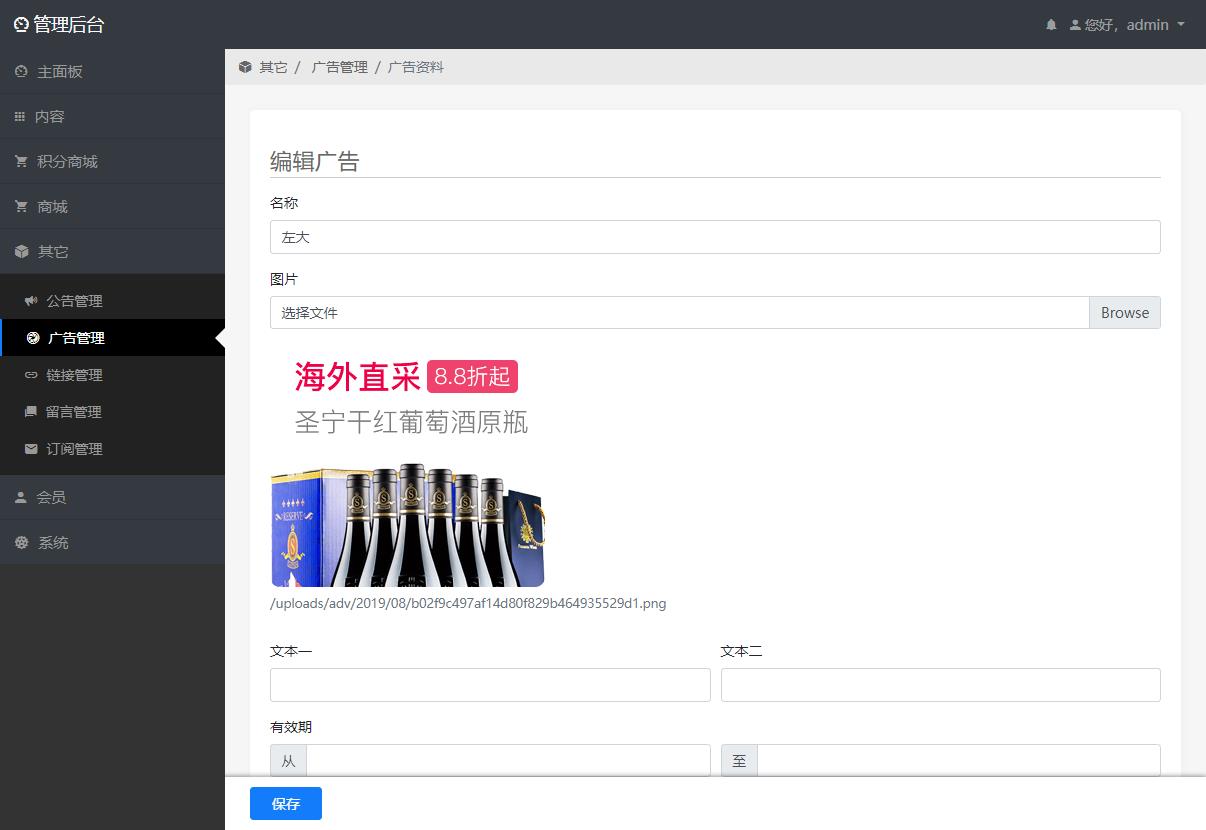This screenshot has height=830, width=1206.
Task: Go to 链接管理 page
Action: 112,375
